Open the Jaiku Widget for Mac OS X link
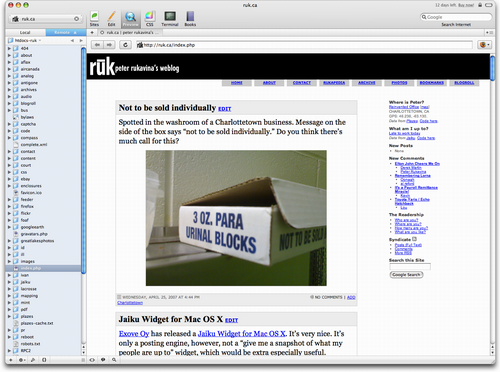This screenshot has height=372, width=500. [x=242, y=334]
